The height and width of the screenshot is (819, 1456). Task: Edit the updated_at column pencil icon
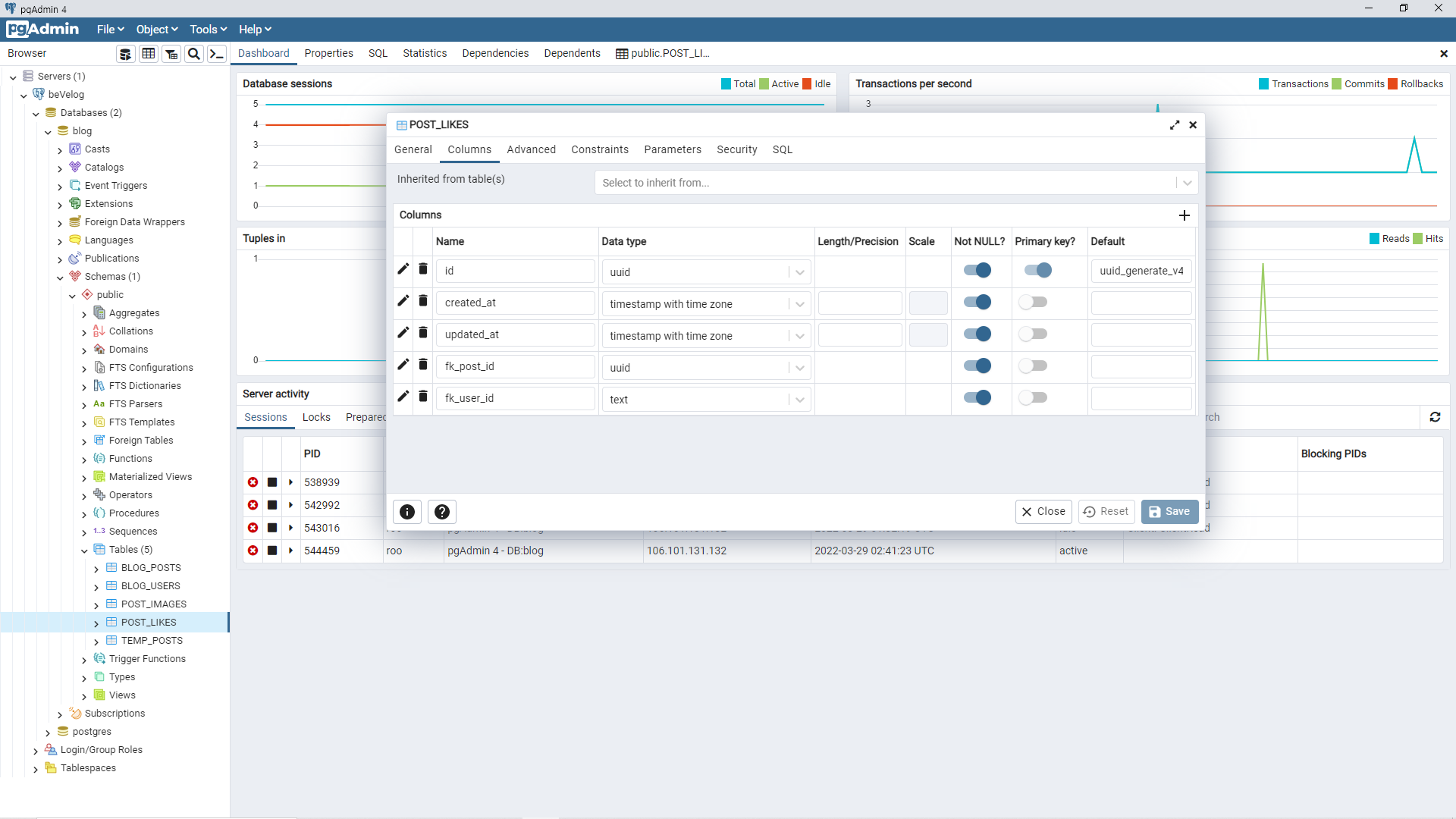403,333
